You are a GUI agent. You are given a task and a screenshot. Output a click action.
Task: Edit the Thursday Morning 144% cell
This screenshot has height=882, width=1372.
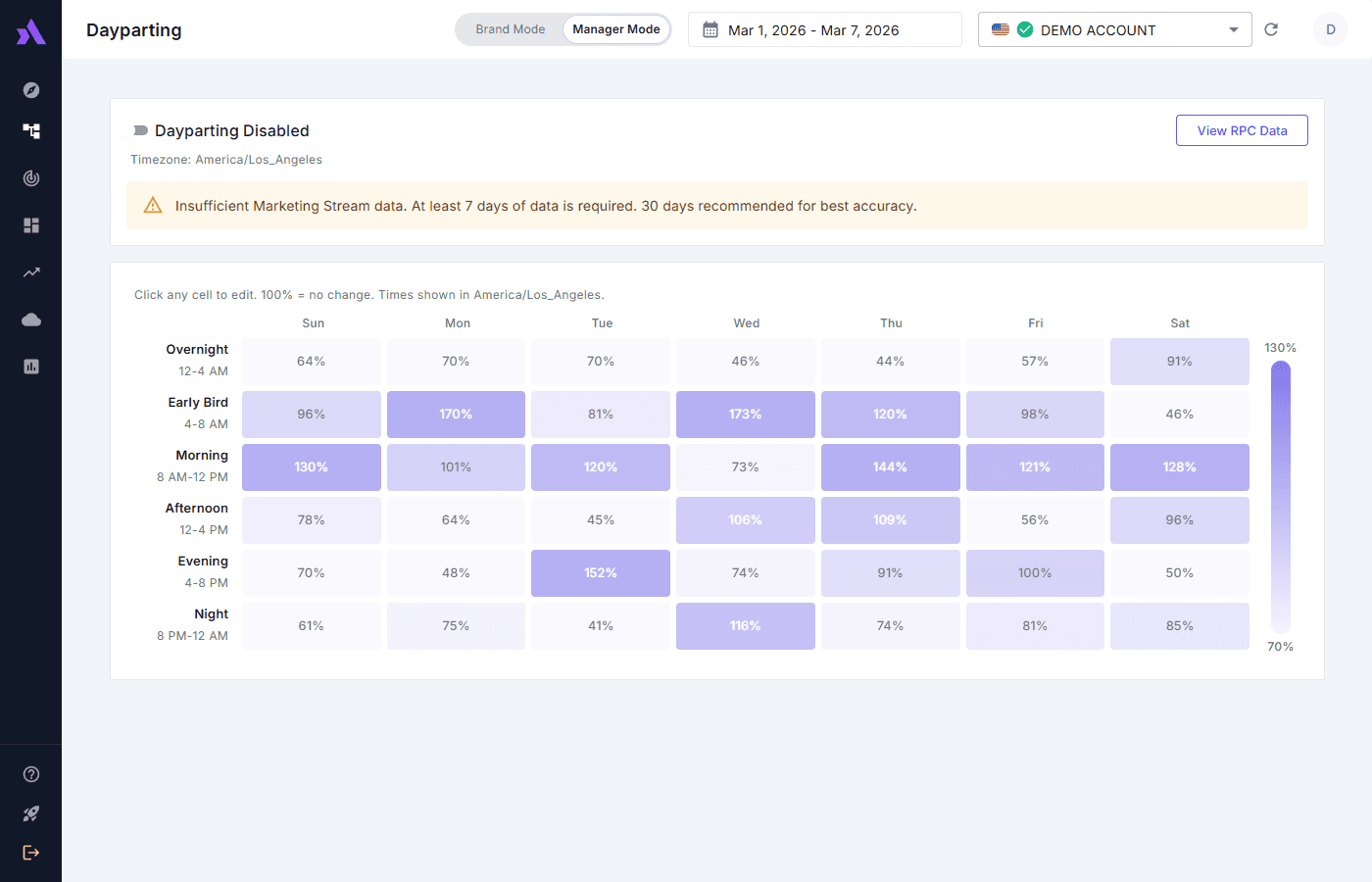click(891, 467)
